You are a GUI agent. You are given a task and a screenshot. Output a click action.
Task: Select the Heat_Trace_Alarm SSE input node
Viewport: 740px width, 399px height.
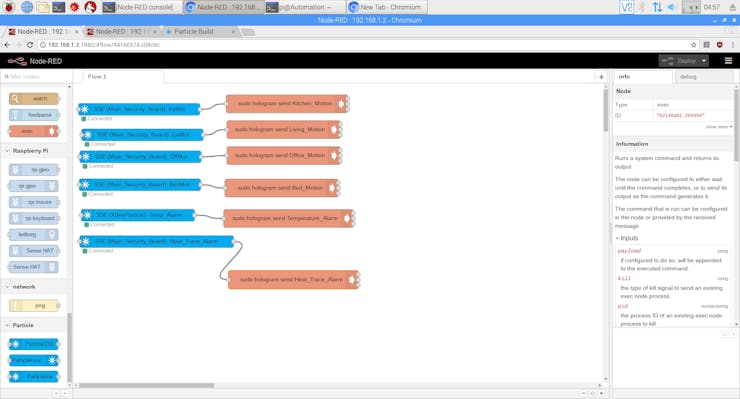pyautogui.click(x=156, y=242)
